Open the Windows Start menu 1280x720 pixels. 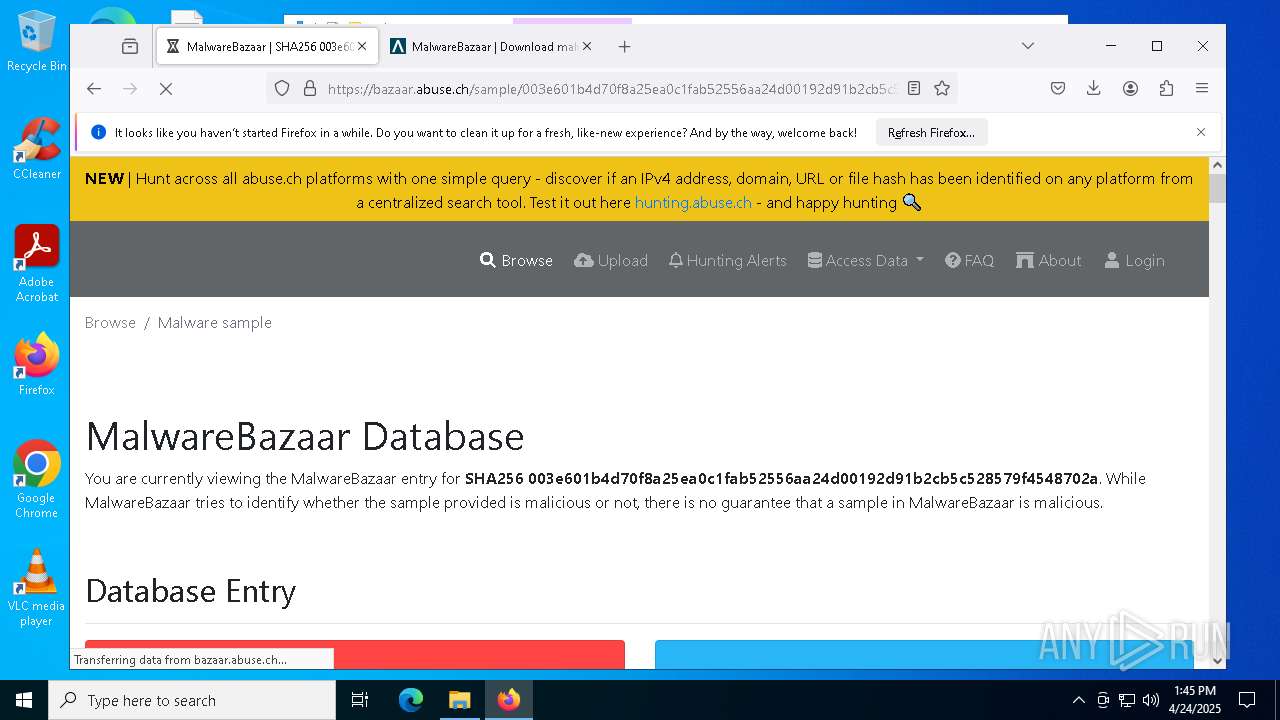click(x=24, y=700)
